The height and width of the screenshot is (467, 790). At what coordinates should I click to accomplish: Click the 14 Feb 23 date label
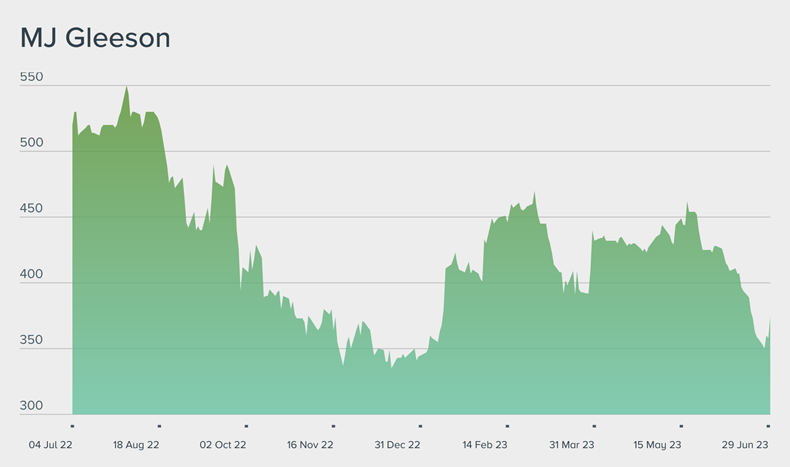point(484,444)
